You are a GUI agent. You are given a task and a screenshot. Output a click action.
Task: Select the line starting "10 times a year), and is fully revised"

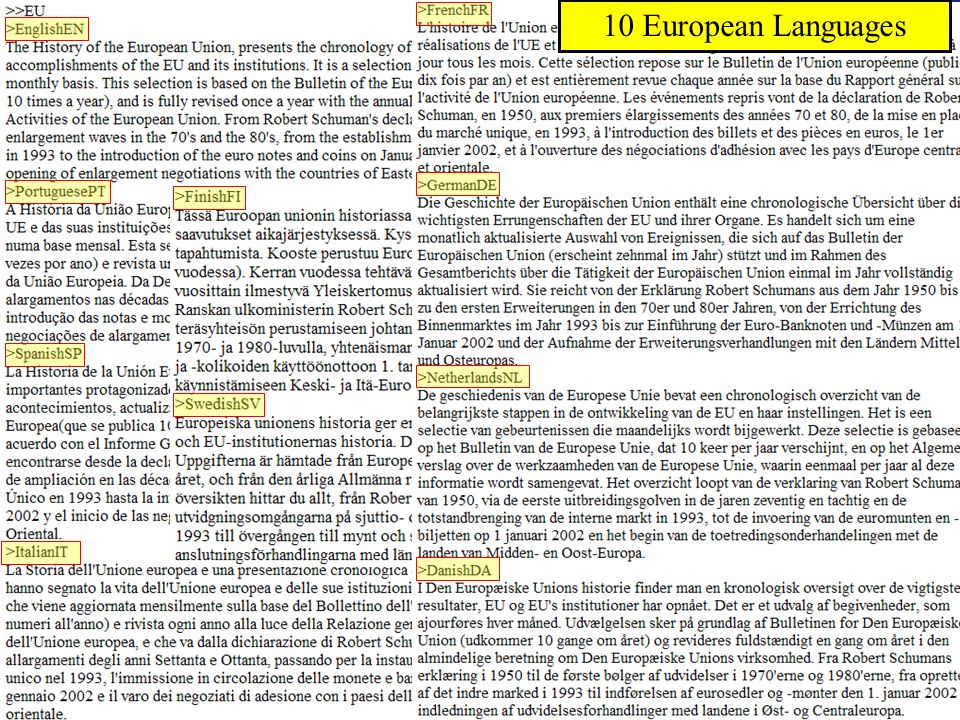[x=208, y=101]
